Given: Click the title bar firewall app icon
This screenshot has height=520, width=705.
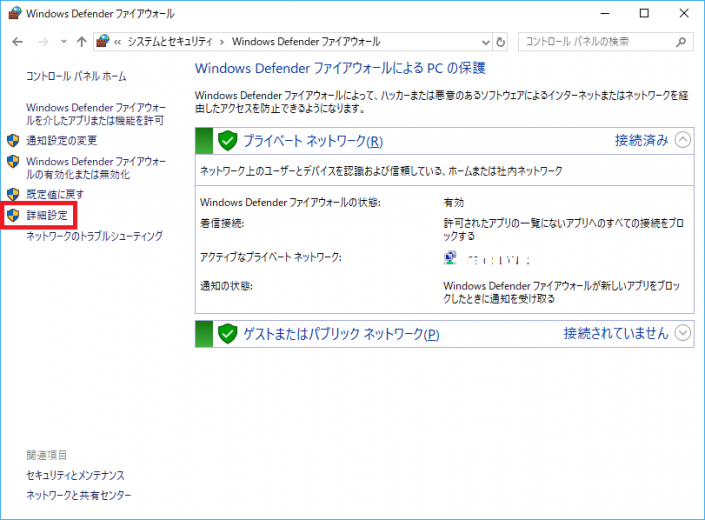Looking at the screenshot, I should (x=15, y=13).
